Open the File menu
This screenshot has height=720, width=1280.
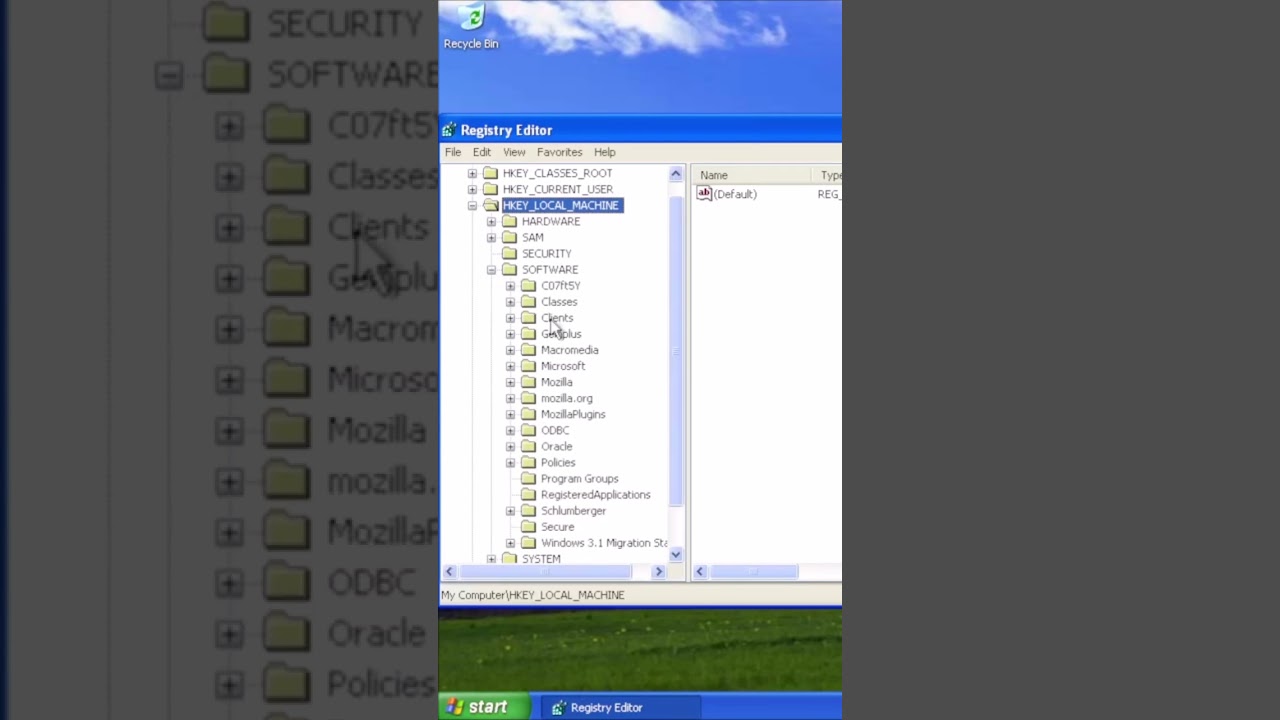point(453,152)
